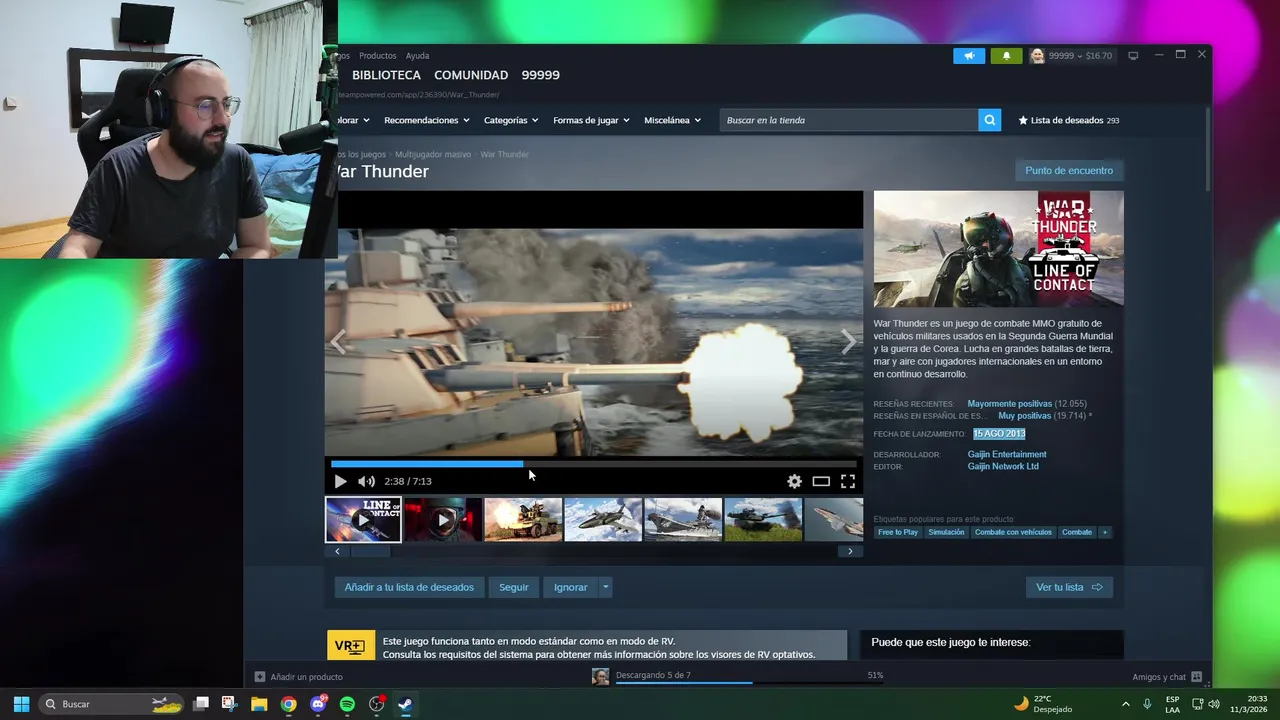Select Free to Play tag

pyautogui.click(x=898, y=532)
